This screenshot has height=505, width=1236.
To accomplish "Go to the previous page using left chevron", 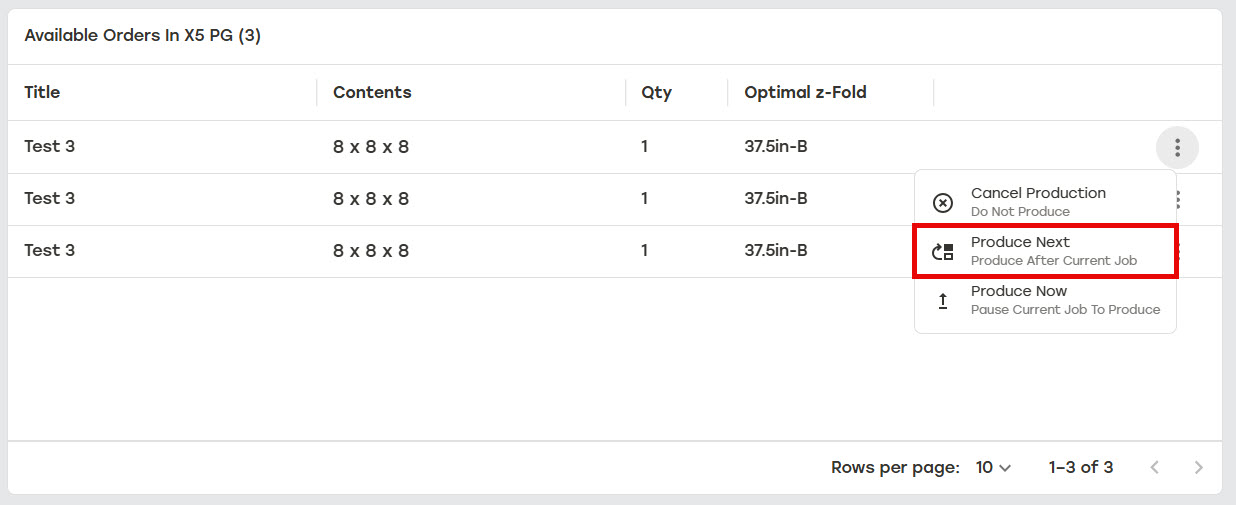I will pos(1155,467).
